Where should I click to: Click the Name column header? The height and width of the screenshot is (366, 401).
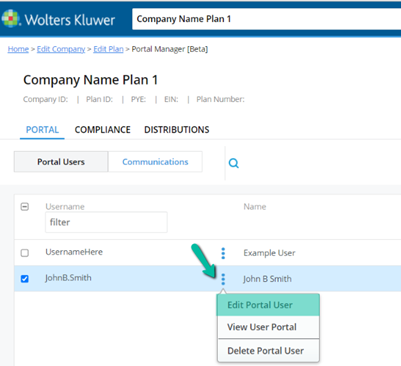coord(255,207)
